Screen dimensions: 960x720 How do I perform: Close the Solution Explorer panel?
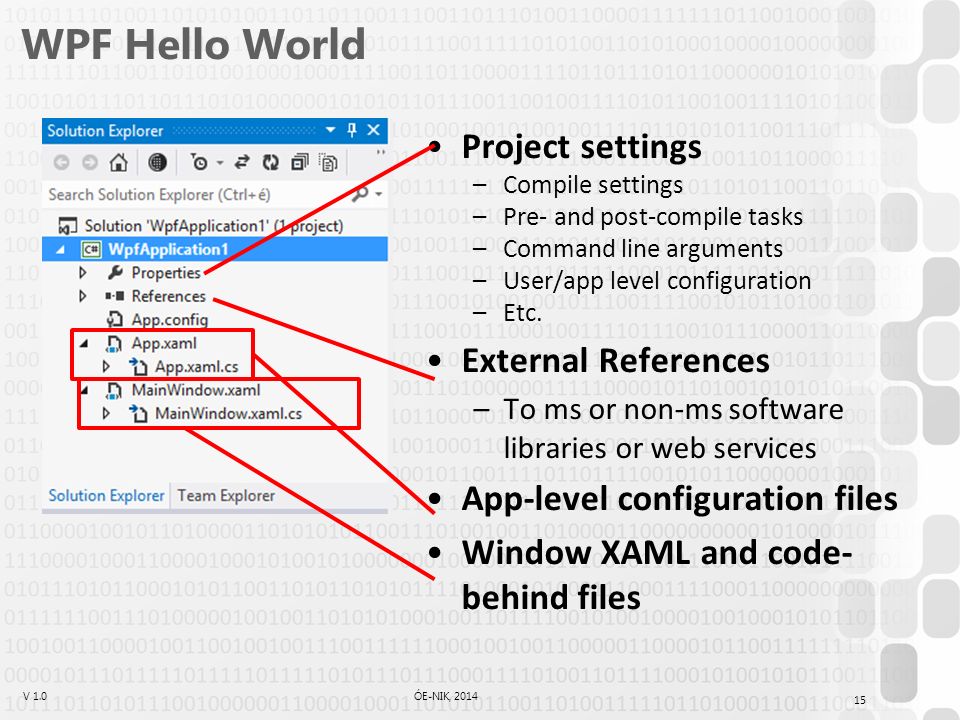click(373, 130)
